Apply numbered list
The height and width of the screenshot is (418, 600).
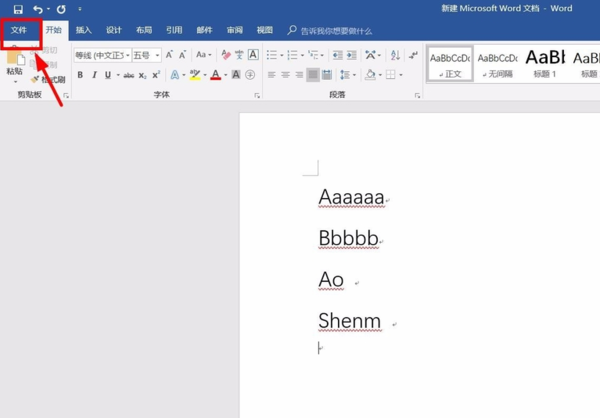tap(292, 55)
